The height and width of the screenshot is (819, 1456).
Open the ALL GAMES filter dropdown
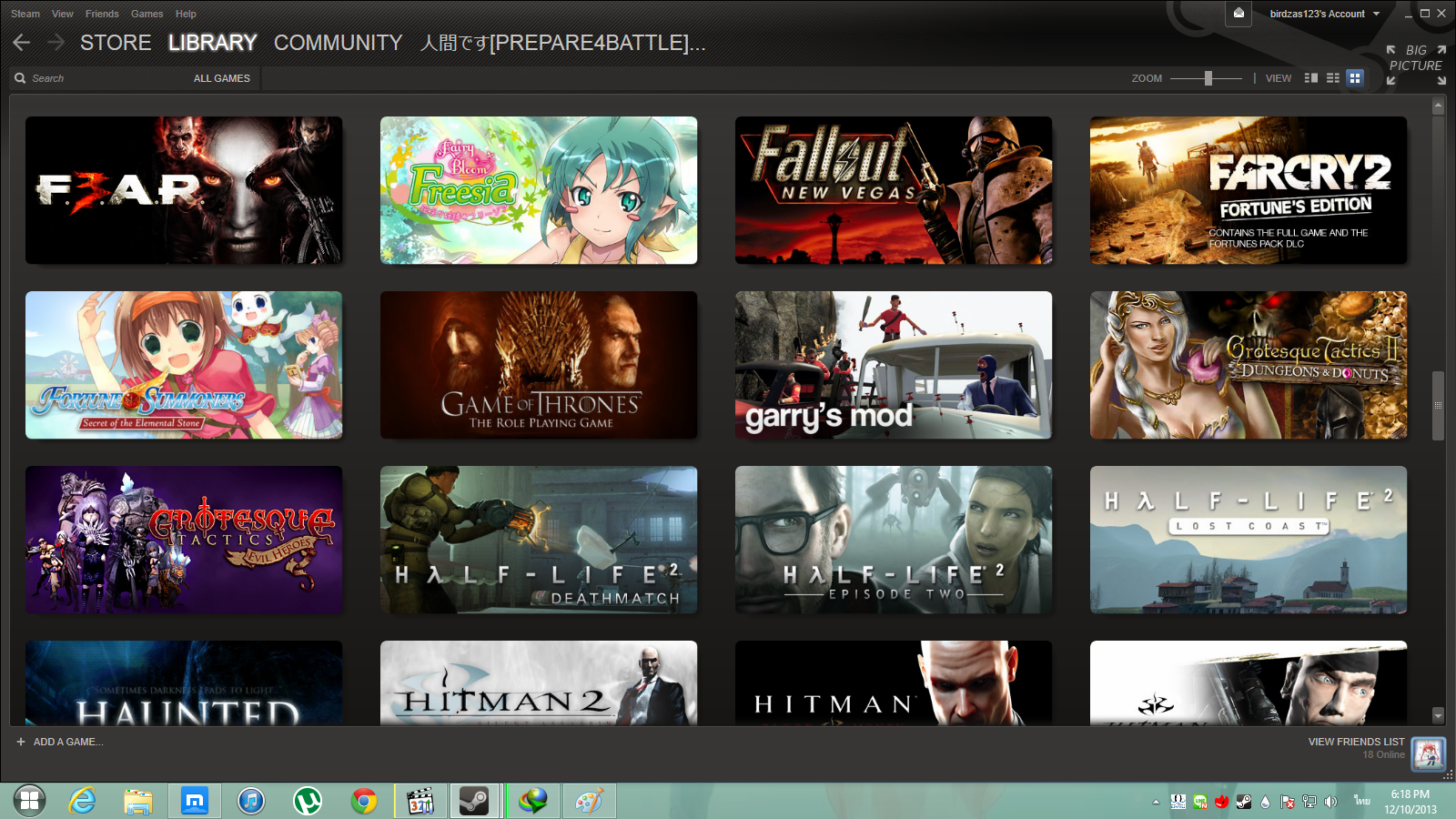[x=222, y=78]
